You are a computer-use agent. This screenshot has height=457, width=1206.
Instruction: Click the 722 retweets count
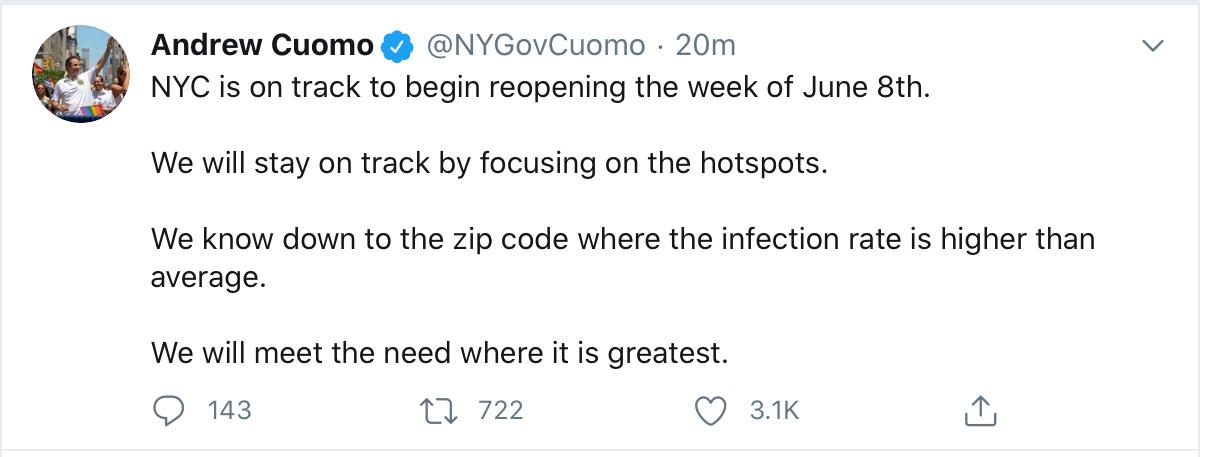pos(499,410)
